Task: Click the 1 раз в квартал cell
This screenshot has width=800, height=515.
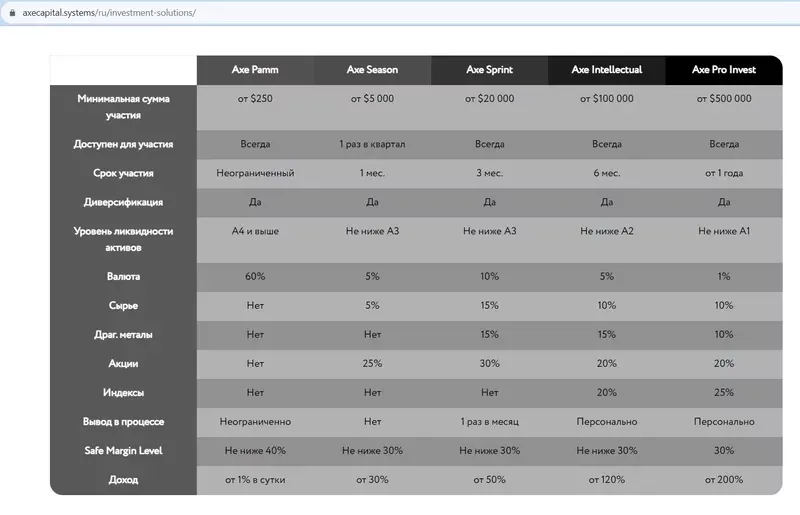Action: [372, 144]
